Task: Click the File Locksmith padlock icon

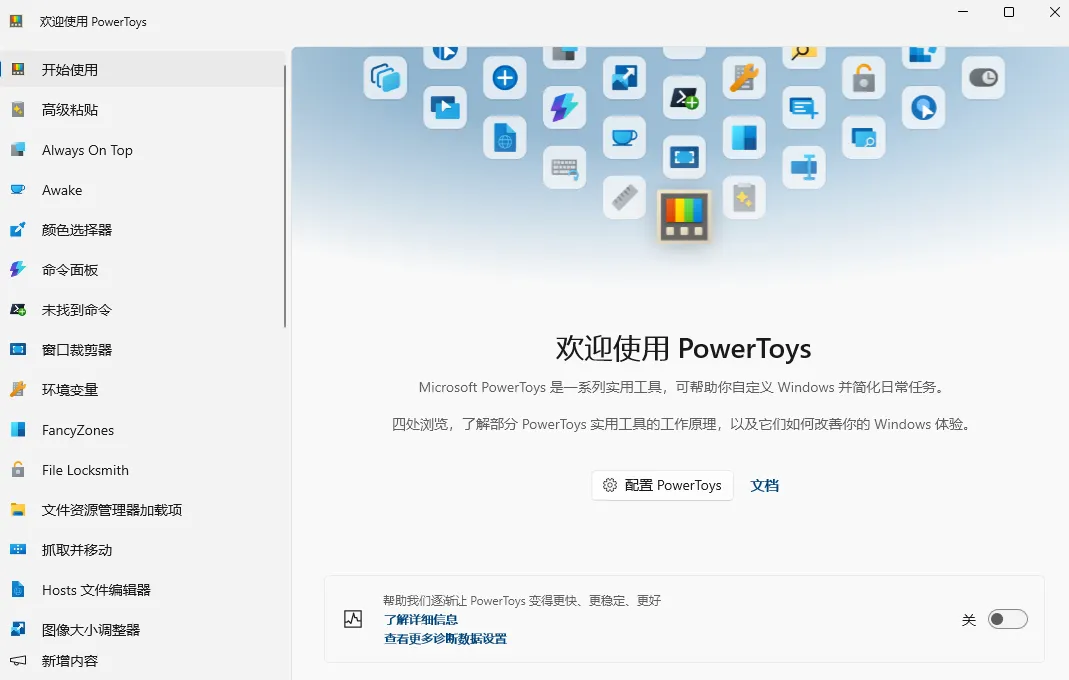Action: (18, 470)
